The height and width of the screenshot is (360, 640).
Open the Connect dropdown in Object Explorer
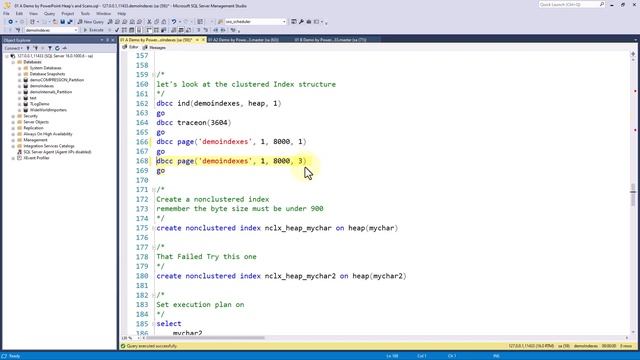(x=13, y=48)
